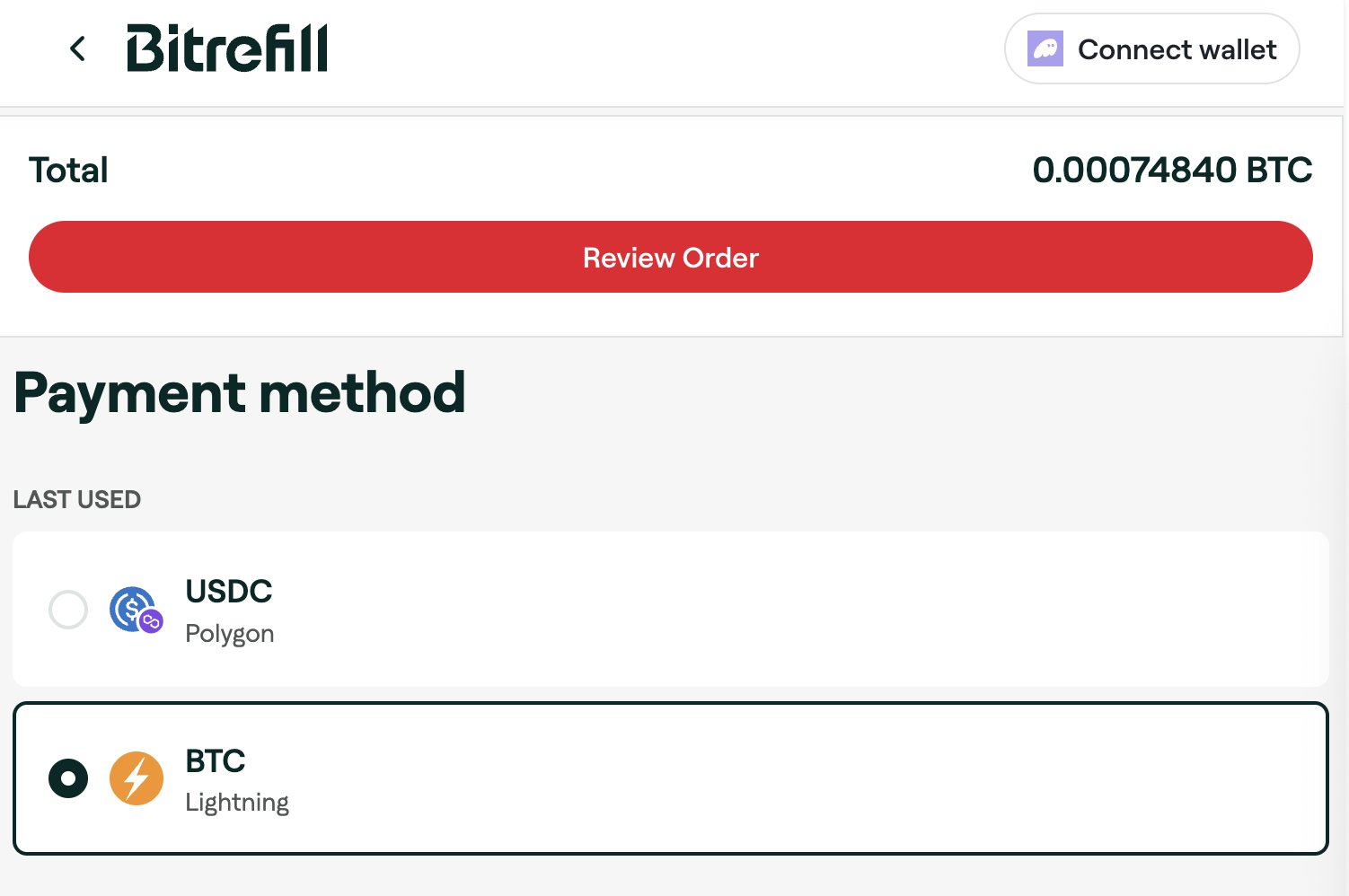Go back using the left chevron arrow
1349x896 pixels.
coord(78,48)
